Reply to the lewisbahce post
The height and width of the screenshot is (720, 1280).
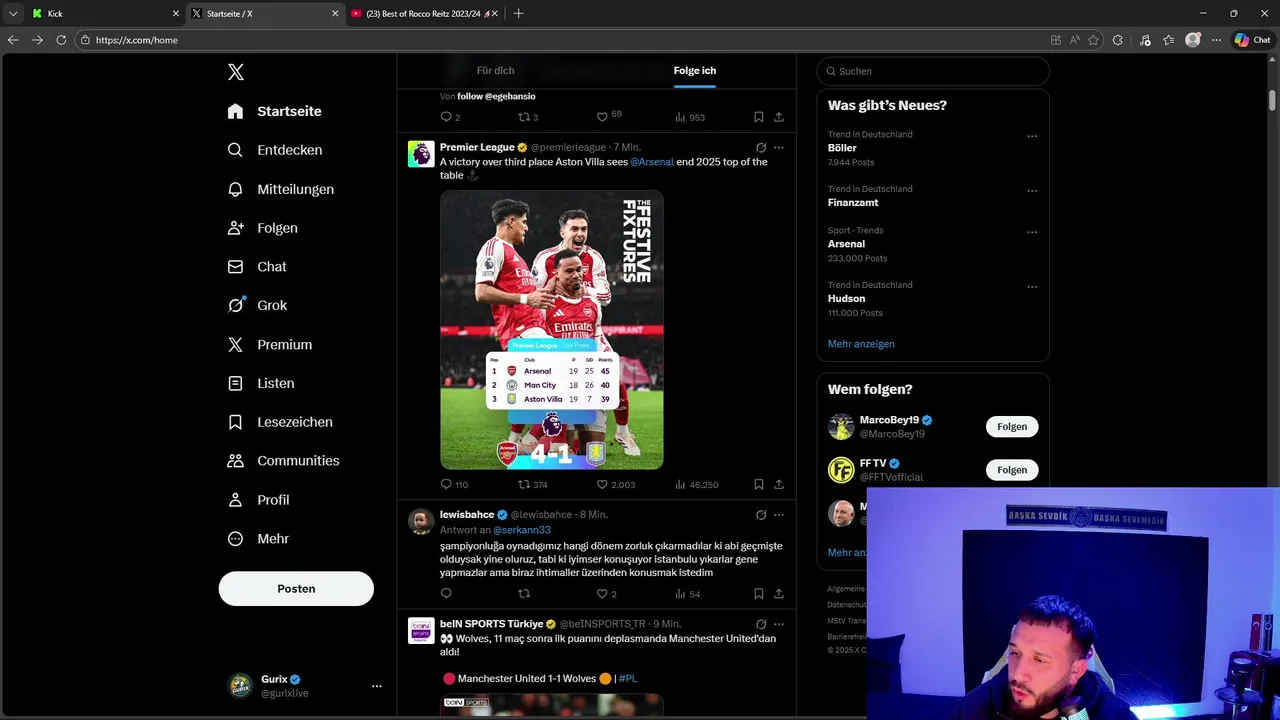[x=447, y=594]
